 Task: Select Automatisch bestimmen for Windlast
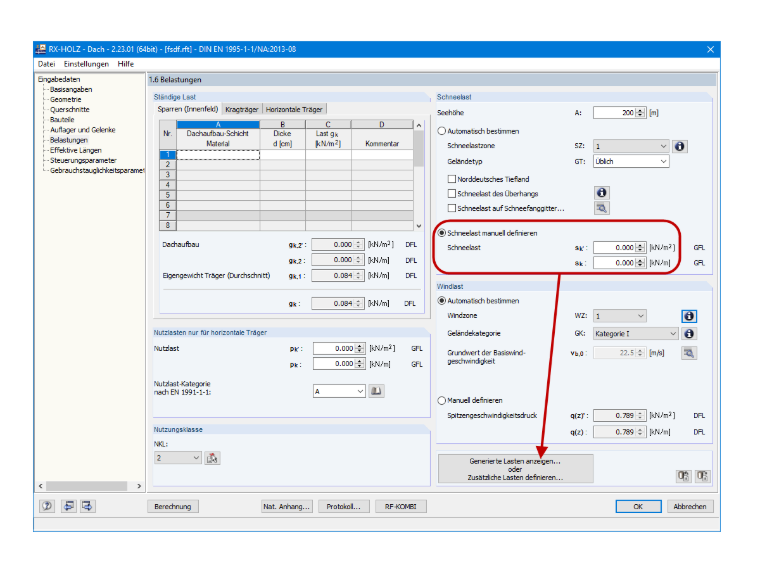point(442,301)
